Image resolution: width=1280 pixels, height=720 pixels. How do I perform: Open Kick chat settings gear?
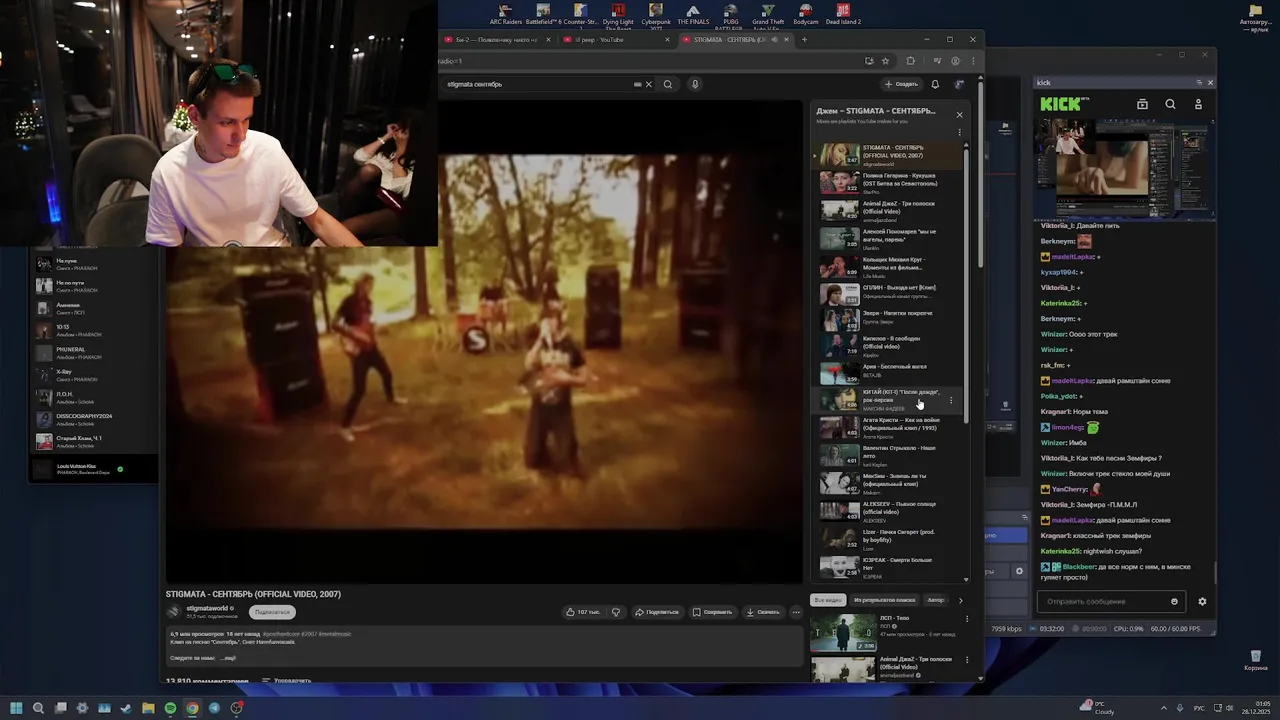1202,601
